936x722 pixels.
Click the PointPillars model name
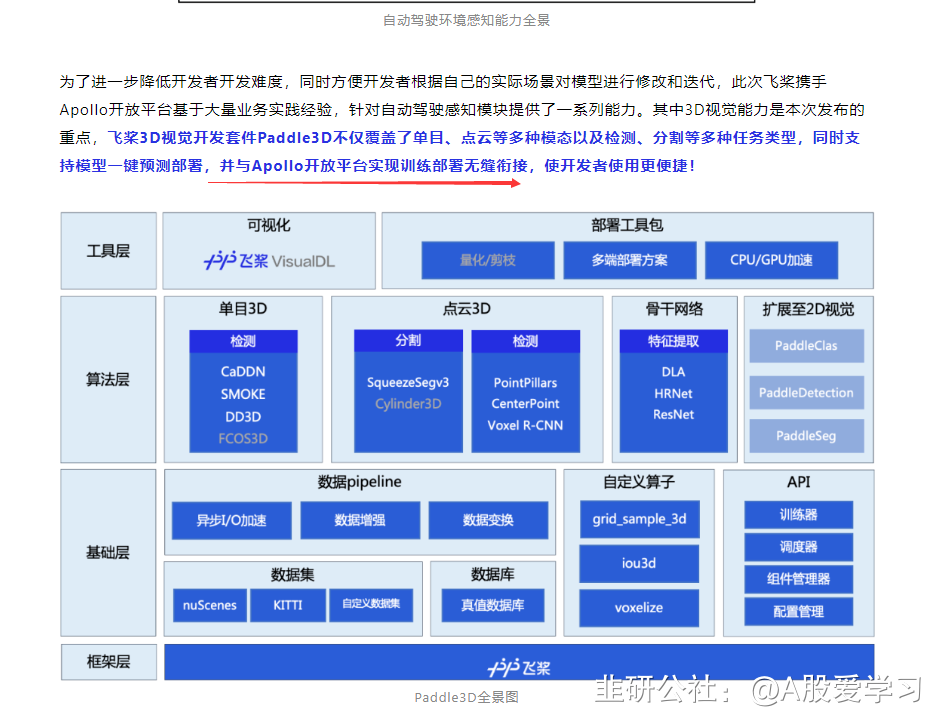coord(525,383)
